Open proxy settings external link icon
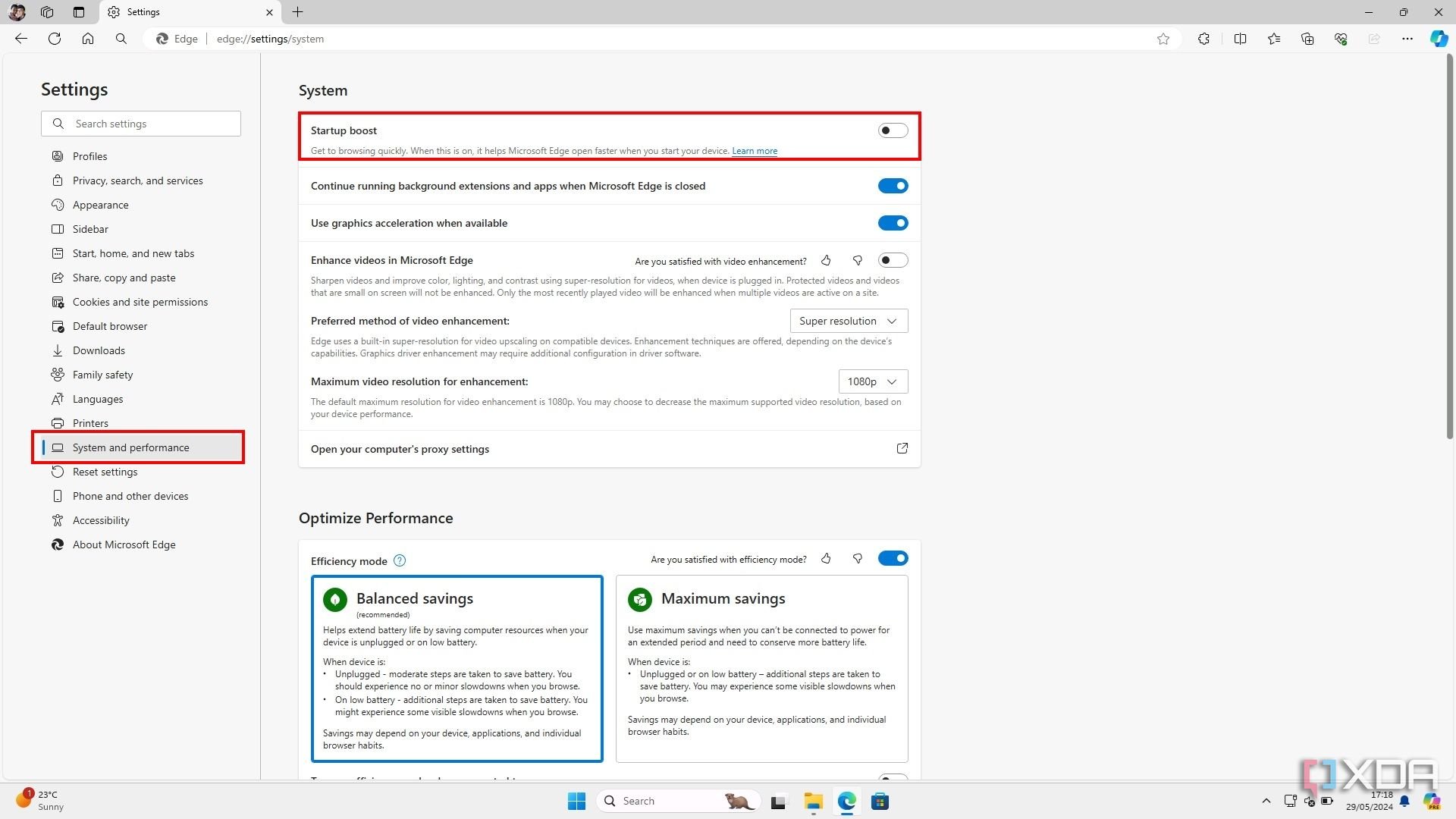 (x=902, y=449)
